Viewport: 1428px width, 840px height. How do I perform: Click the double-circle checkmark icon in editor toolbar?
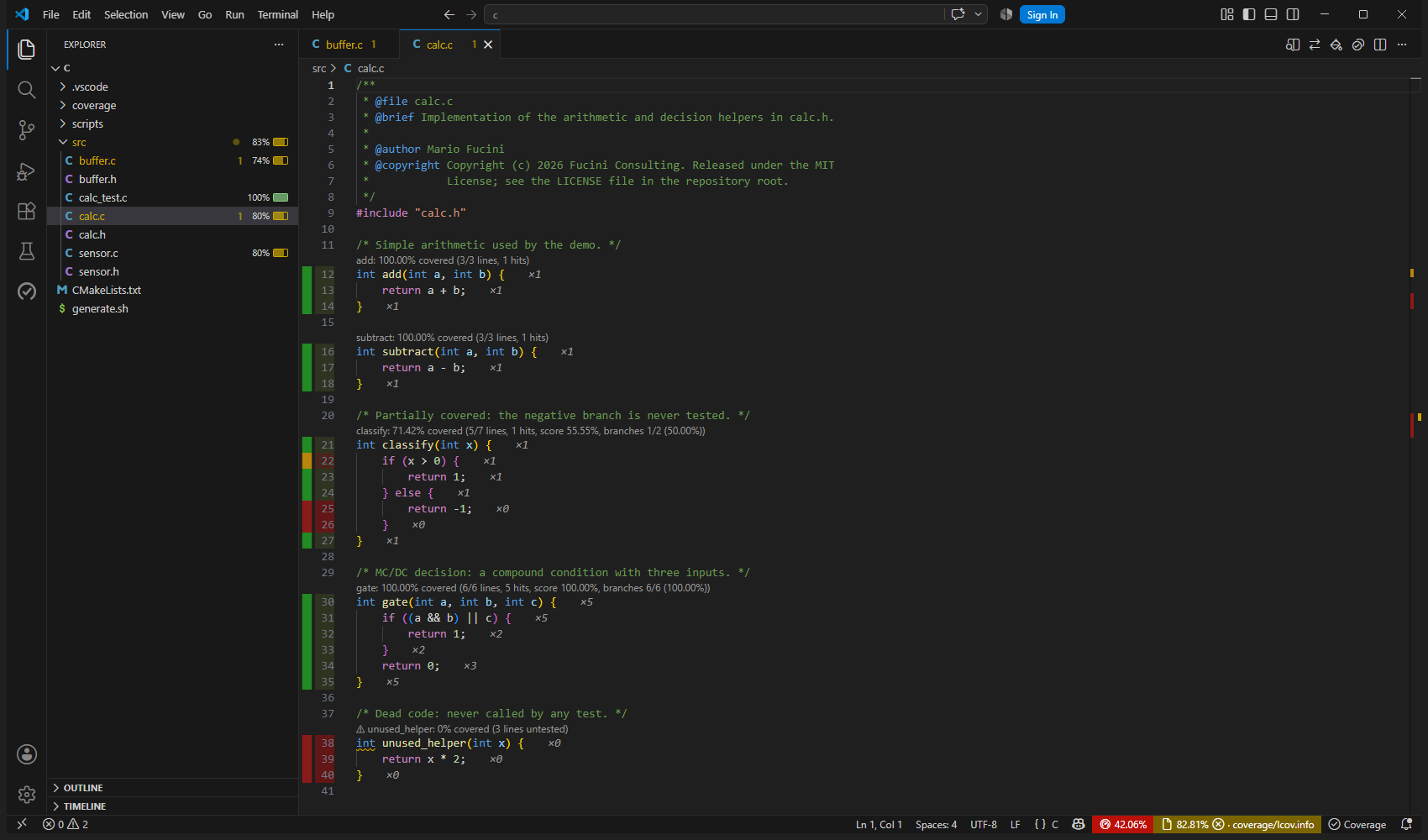coord(1358,45)
